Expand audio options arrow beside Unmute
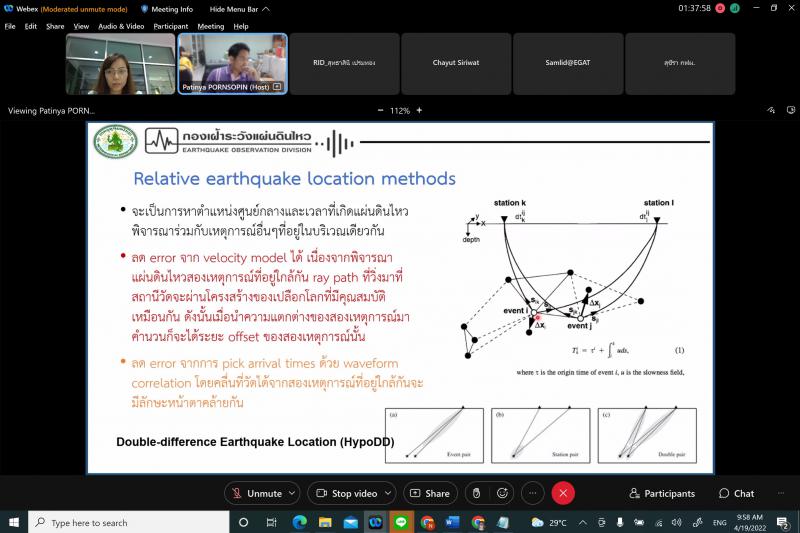The image size is (800, 533). coord(292,493)
